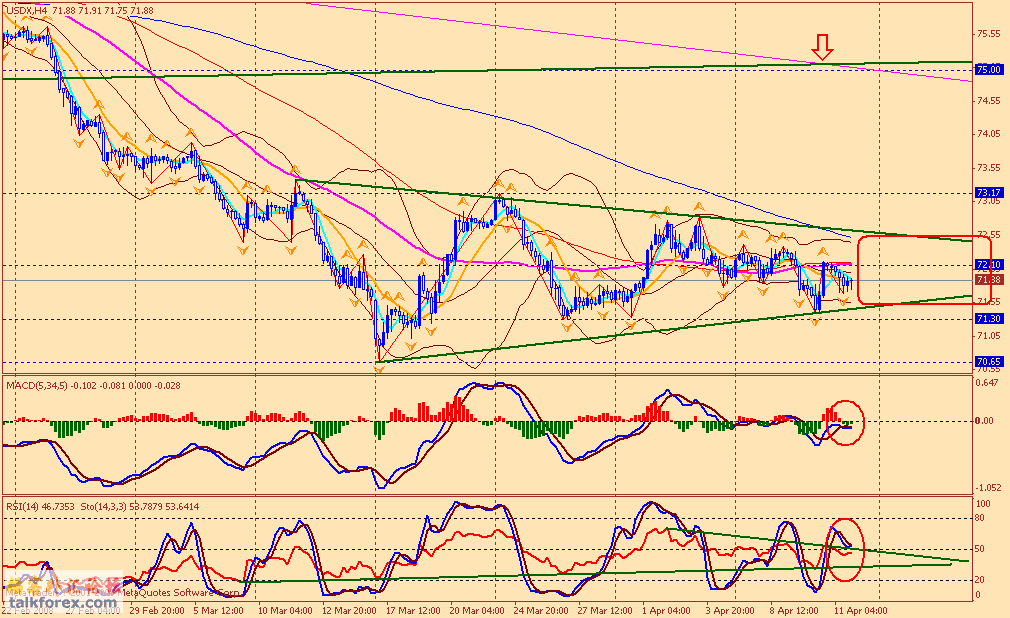The image size is (1010, 618).
Task: Click the 5 Mar 12:00 time label
Action: click(220, 610)
